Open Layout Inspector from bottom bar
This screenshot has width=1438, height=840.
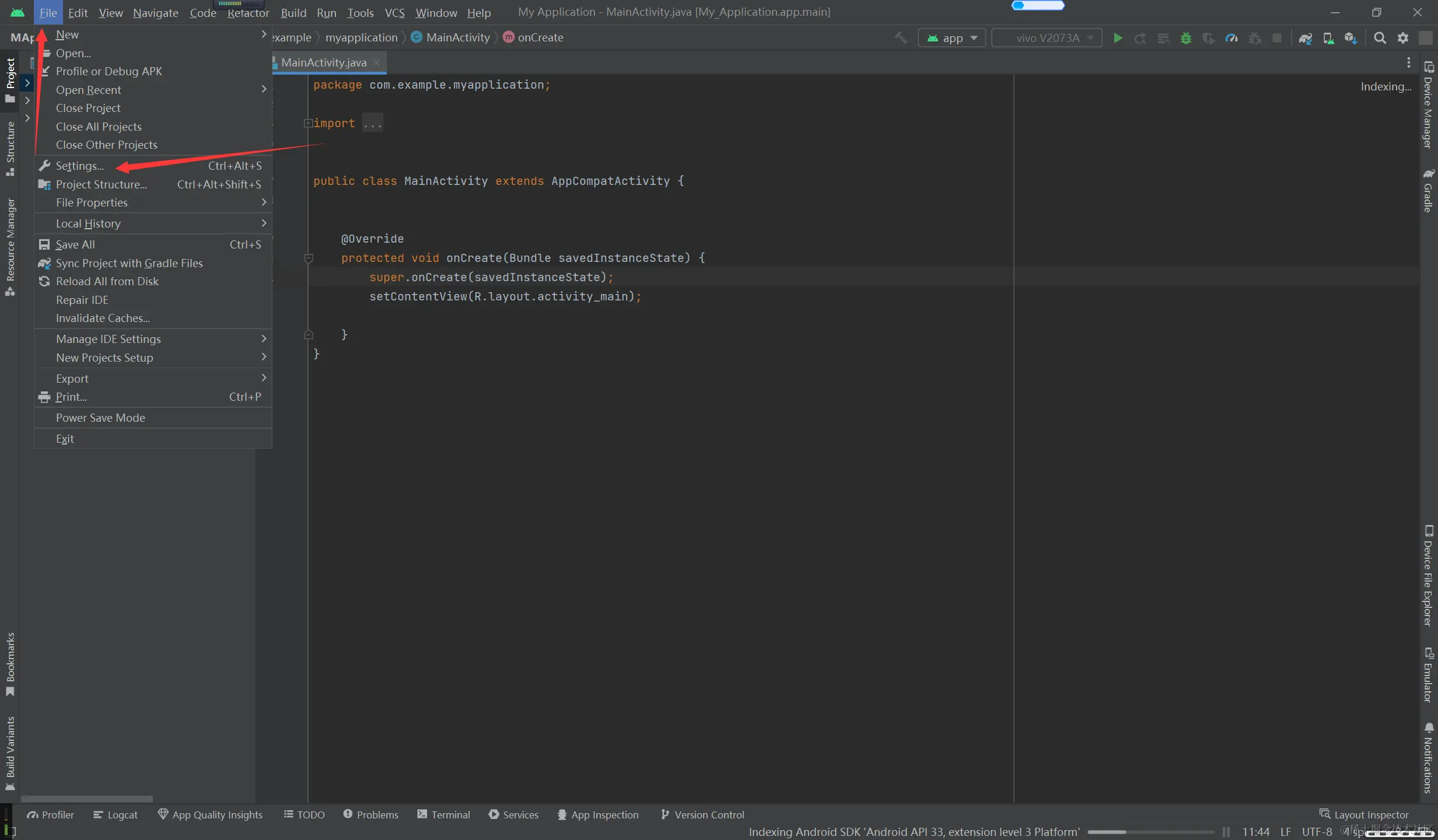coord(1364,815)
